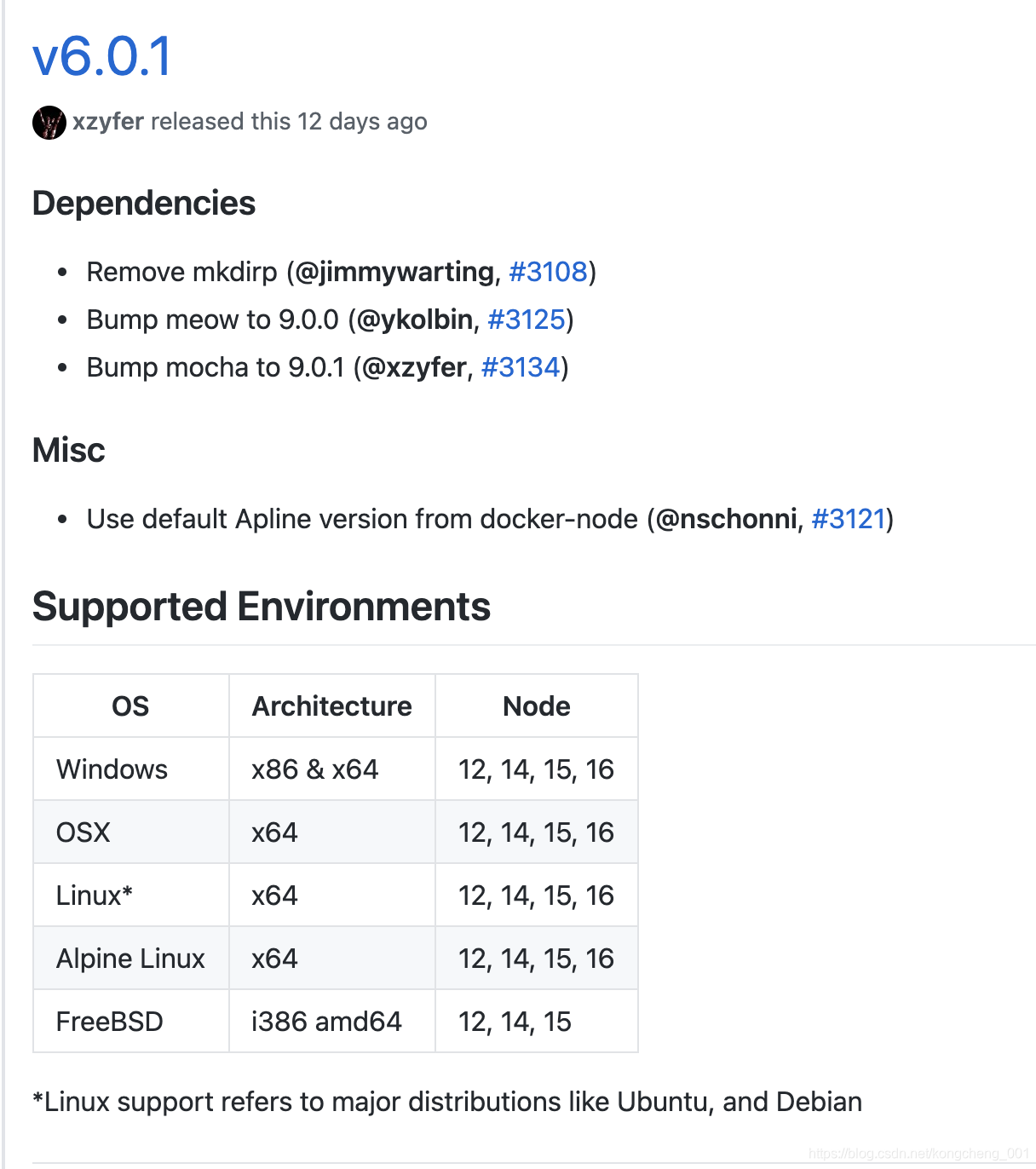
Task: Open xzyfer's profile from the release byline
Action: pyautogui.click(x=108, y=122)
